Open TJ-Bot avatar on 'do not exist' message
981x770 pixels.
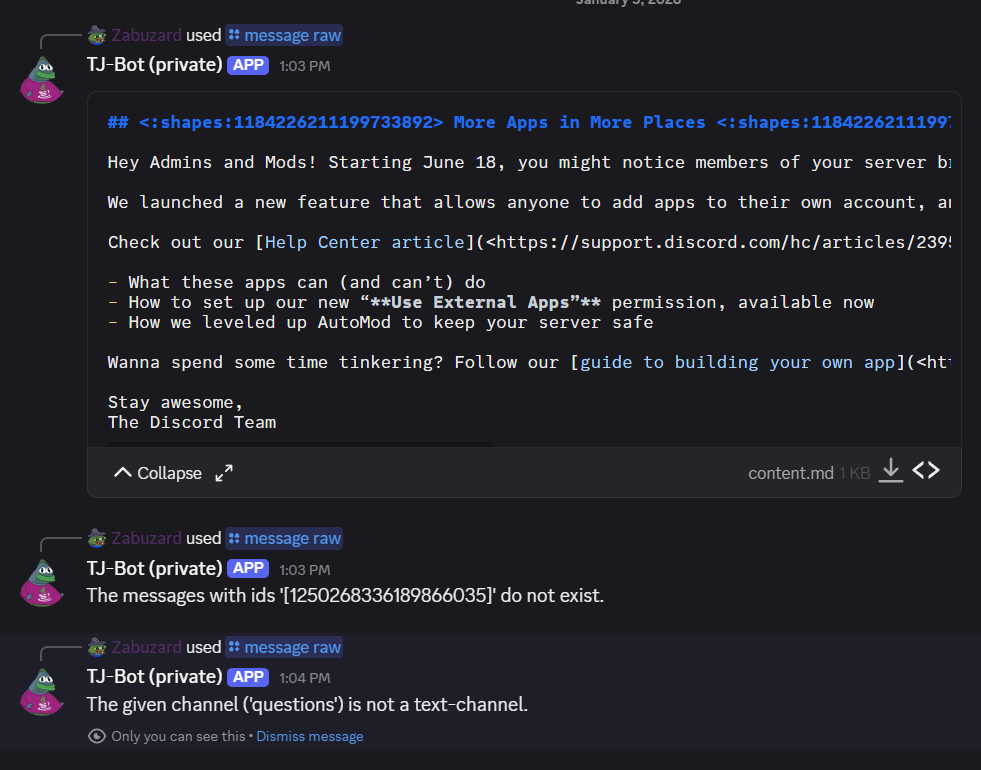(x=42, y=583)
